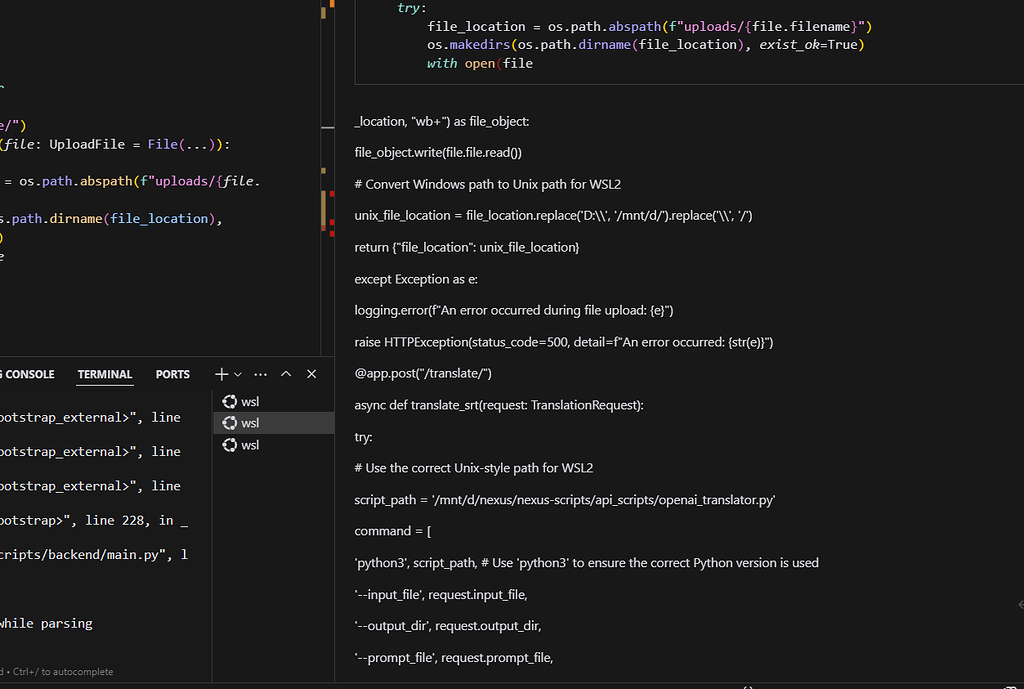1024x689 pixels.
Task: Click the 'file: UploadFile = File(...)' editor line
Action: click(x=115, y=144)
